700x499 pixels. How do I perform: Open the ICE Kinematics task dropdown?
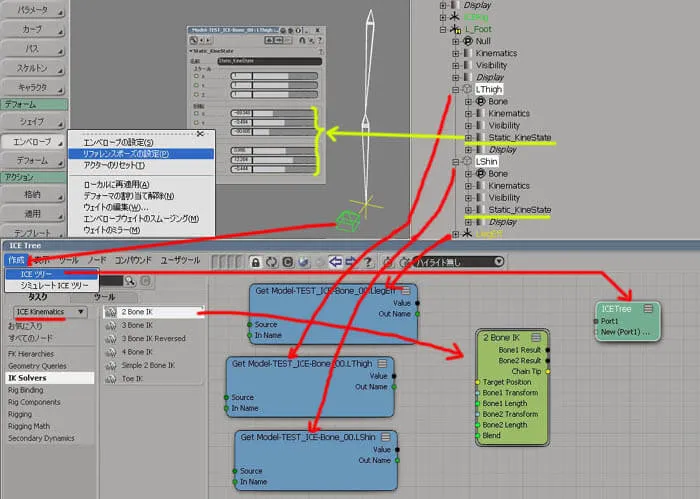click(x=50, y=312)
